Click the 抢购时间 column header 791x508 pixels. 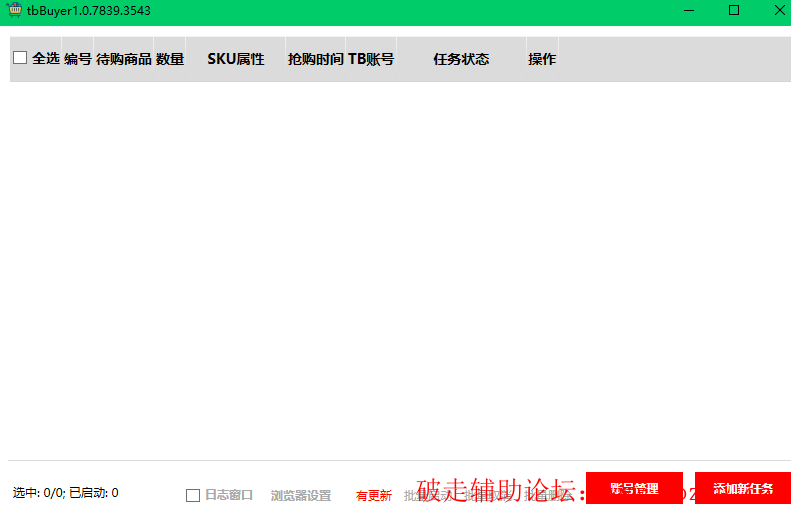[x=315, y=59]
